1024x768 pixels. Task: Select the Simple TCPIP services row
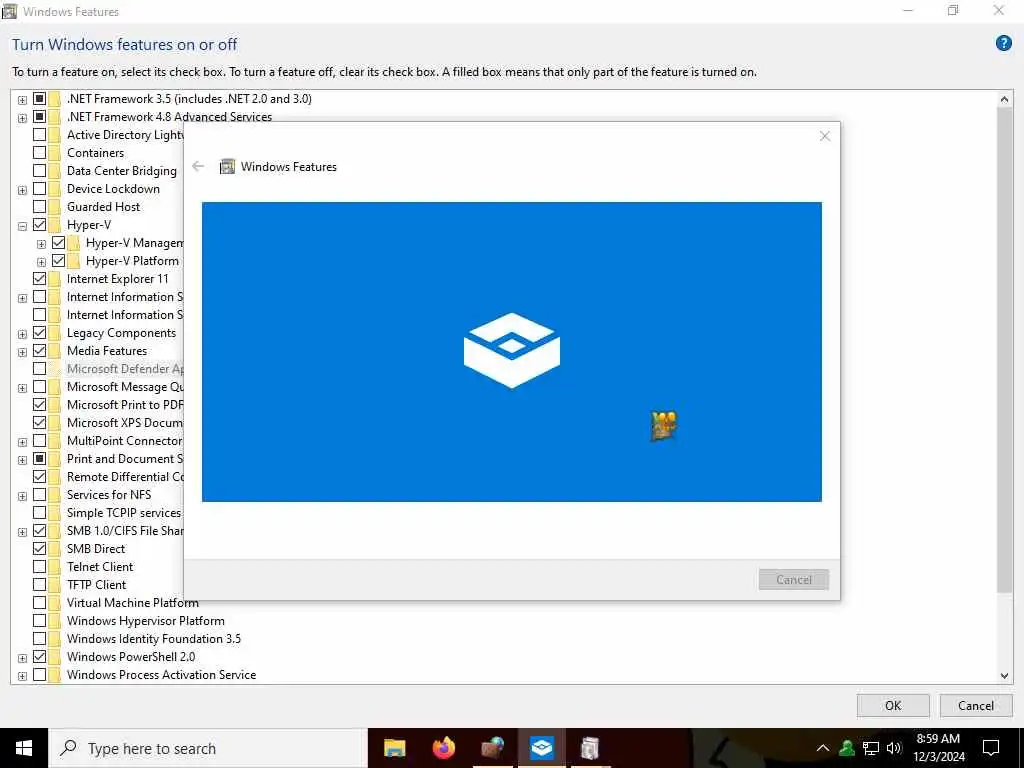click(x=123, y=513)
